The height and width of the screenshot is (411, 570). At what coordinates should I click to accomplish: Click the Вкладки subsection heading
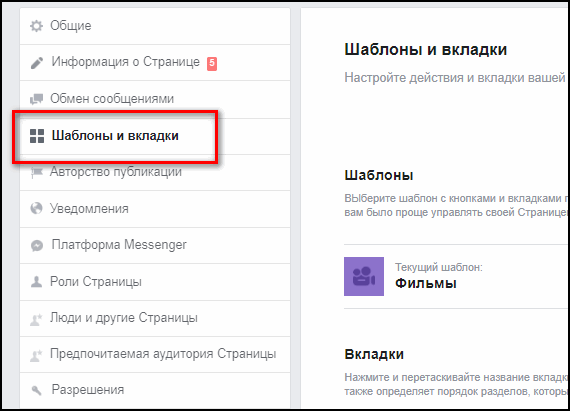pos(374,354)
